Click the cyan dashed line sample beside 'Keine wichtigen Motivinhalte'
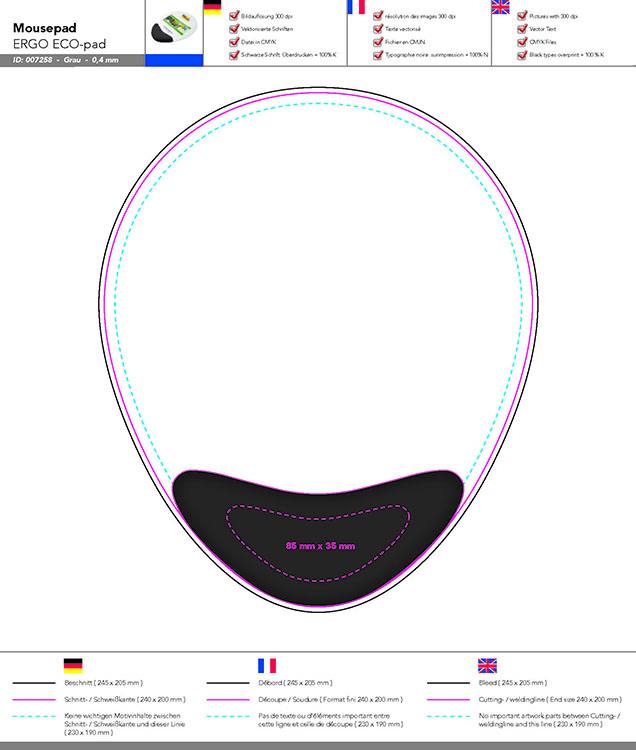636x750 pixels. 34,716
